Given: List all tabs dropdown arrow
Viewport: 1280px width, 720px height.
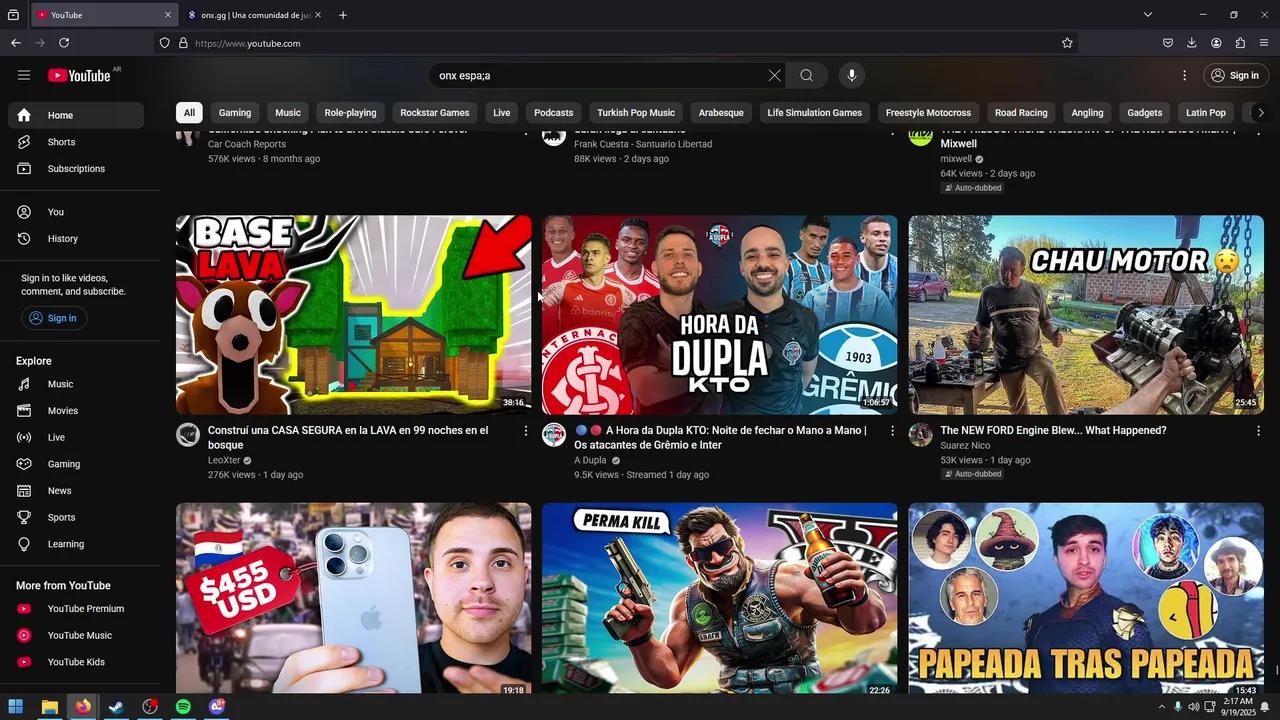Looking at the screenshot, I should coord(1148,15).
